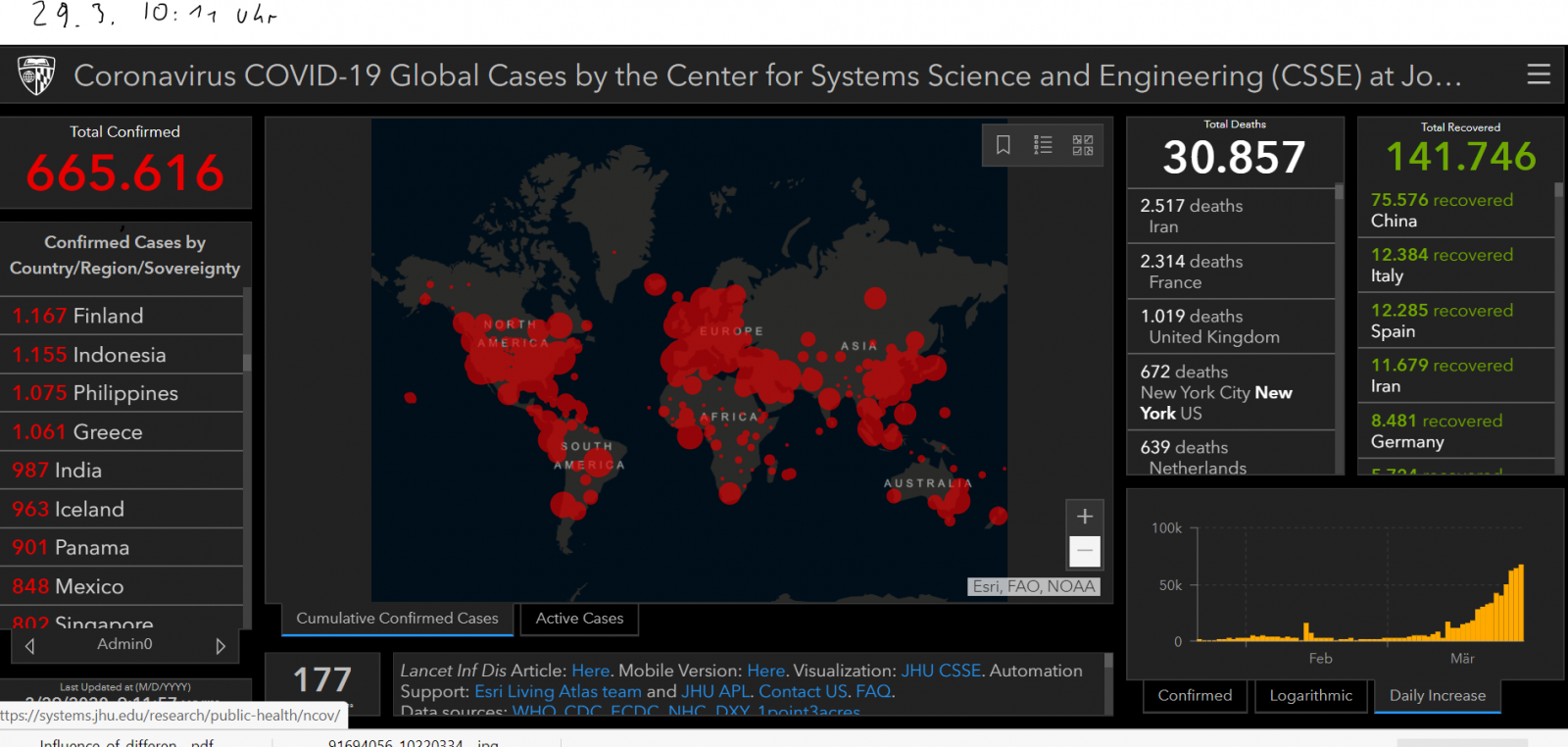Click the Netherlands deaths entry
The image size is (1568, 747).
1231,454
